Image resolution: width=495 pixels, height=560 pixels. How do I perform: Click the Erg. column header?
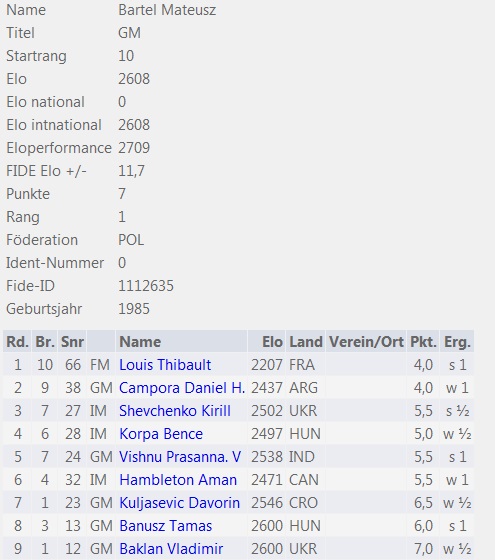pos(457,342)
